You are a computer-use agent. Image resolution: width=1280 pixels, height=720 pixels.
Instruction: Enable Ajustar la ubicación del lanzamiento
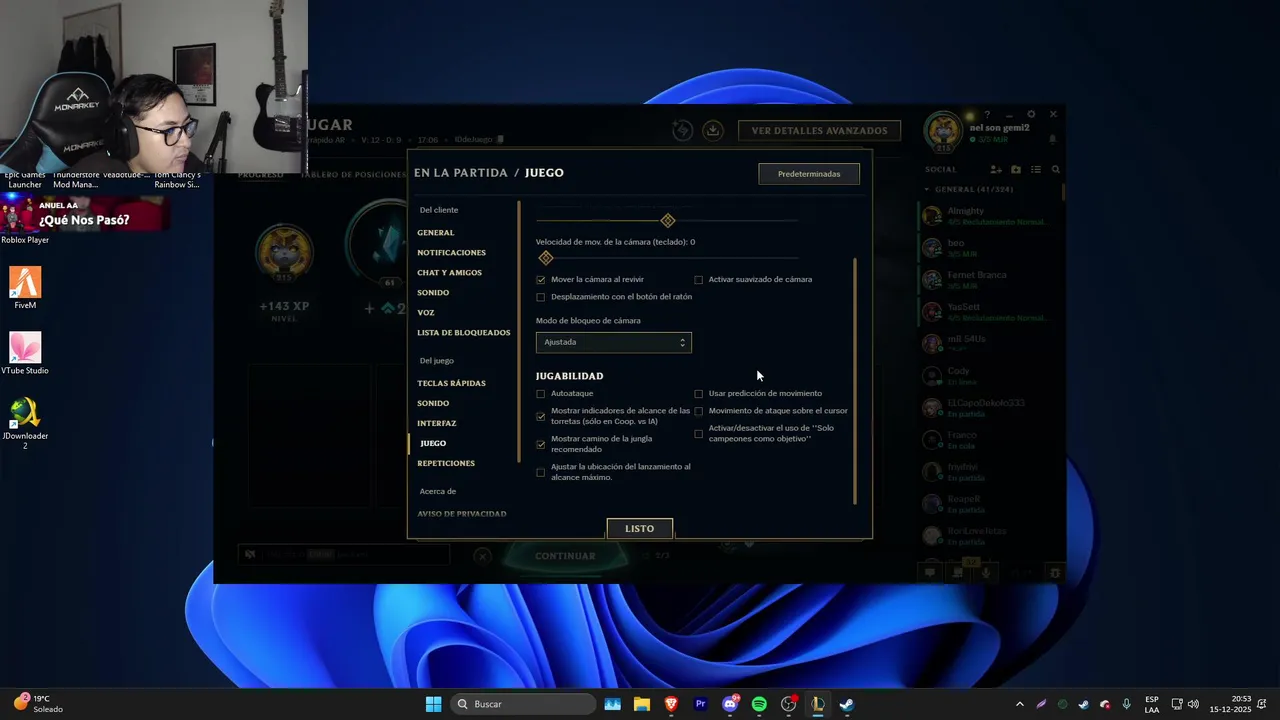click(541, 472)
